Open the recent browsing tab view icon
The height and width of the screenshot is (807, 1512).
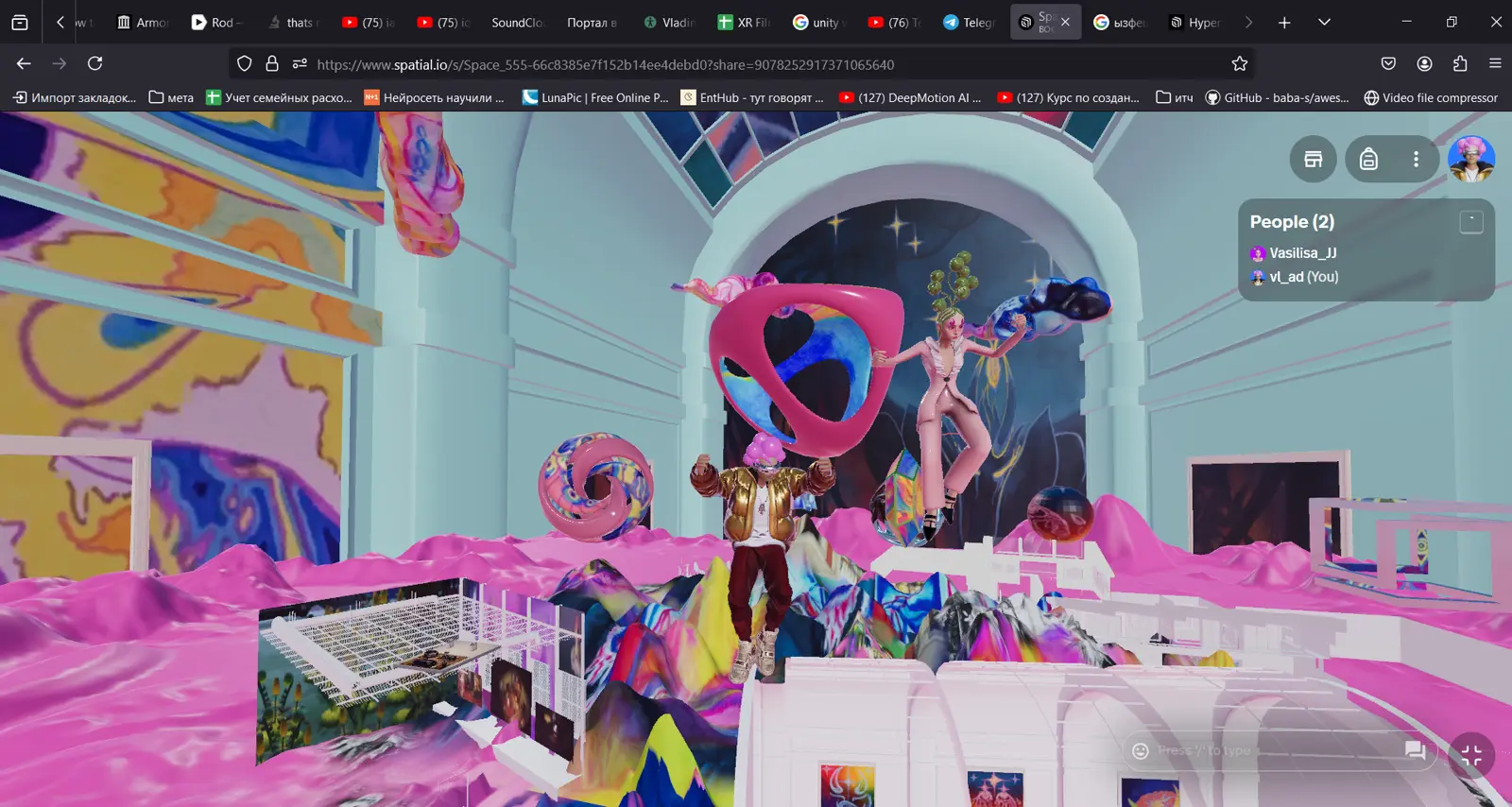point(20,22)
